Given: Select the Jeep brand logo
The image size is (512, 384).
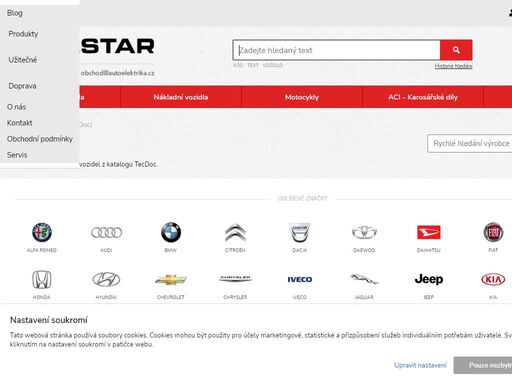Looking at the screenshot, I should [429, 279].
